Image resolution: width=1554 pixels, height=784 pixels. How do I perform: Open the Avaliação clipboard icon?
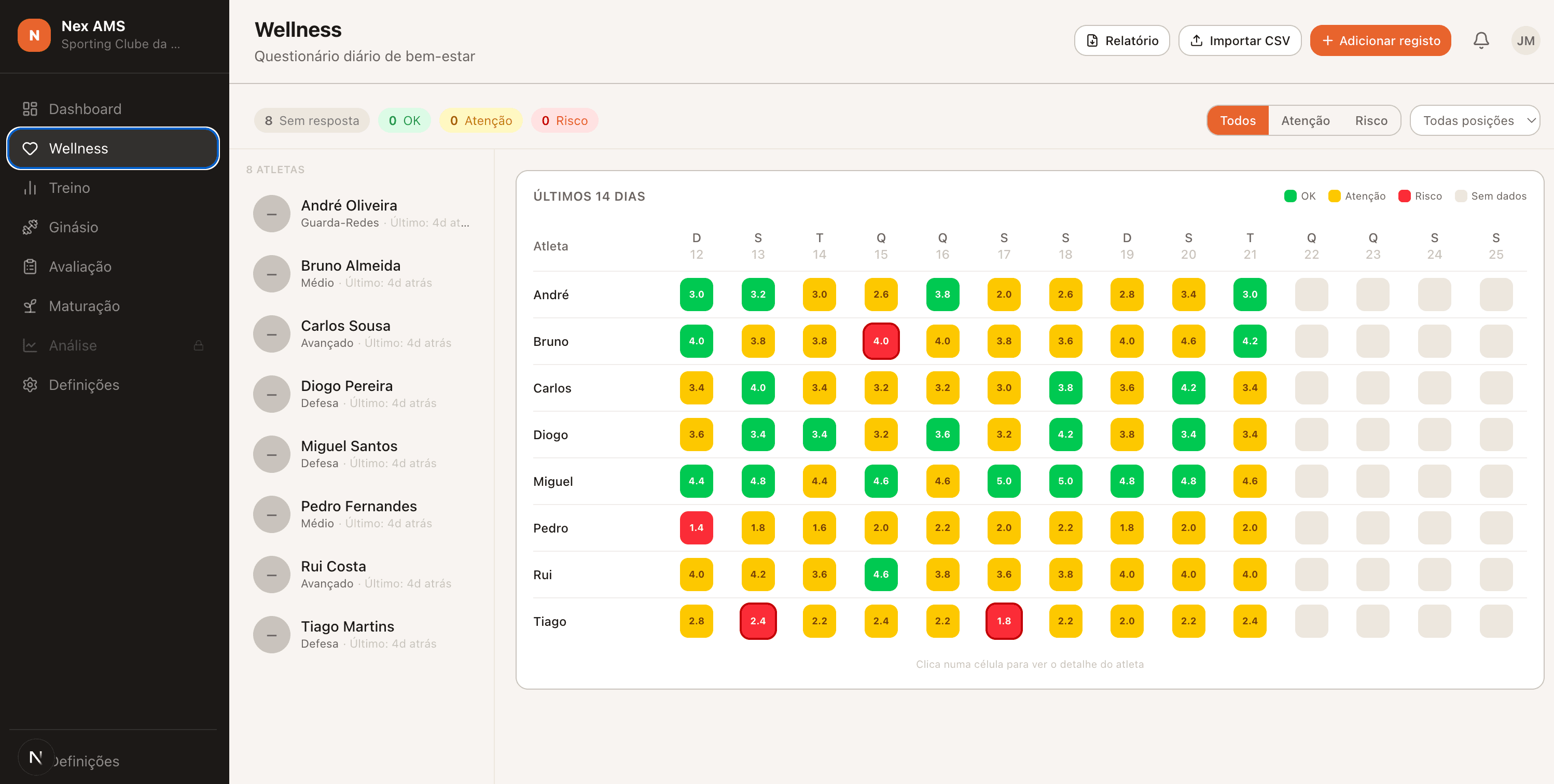[x=30, y=266]
